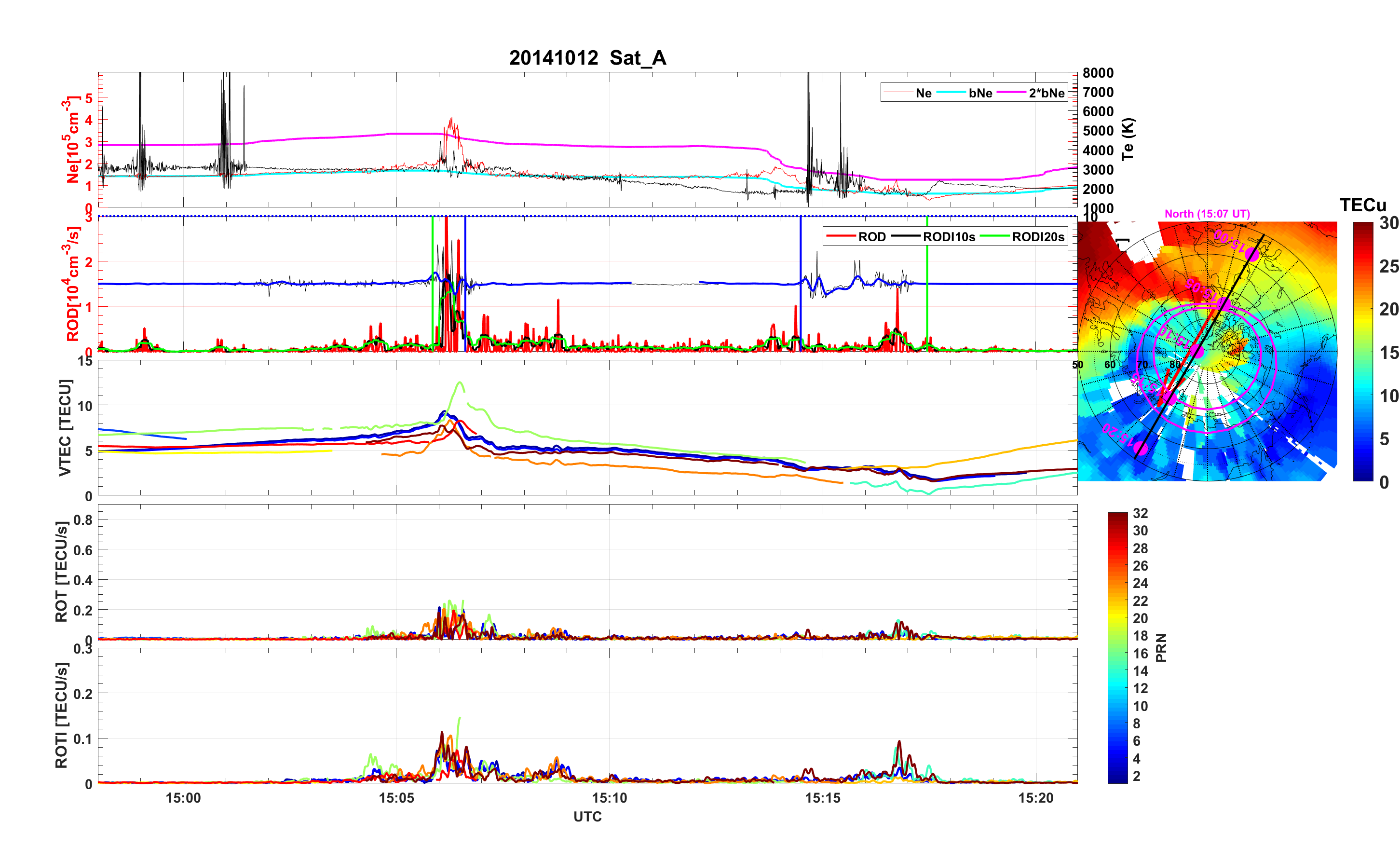Click the 15:20 time tick label
Image resolution: width=1400 pixels, height=847 pixels.
click(1035, 798)
